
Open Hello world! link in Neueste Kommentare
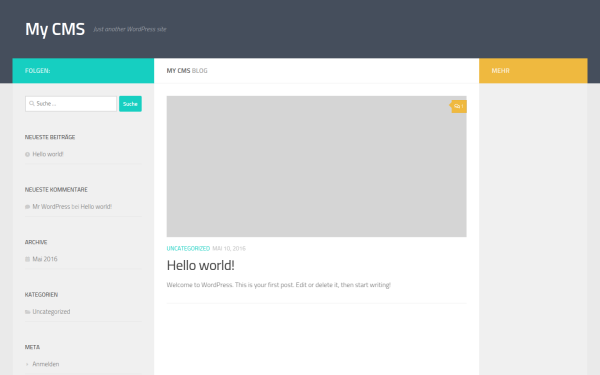coord(96,207)
